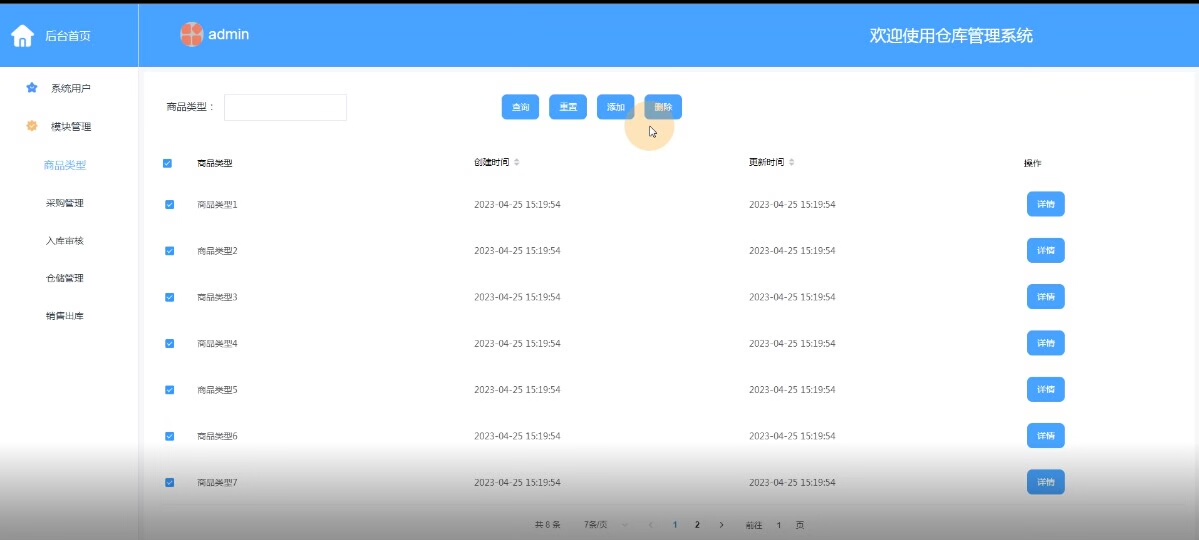
Task: Uncheck the checkbox for 商品类型6
Action: click(x=170, y=436)
